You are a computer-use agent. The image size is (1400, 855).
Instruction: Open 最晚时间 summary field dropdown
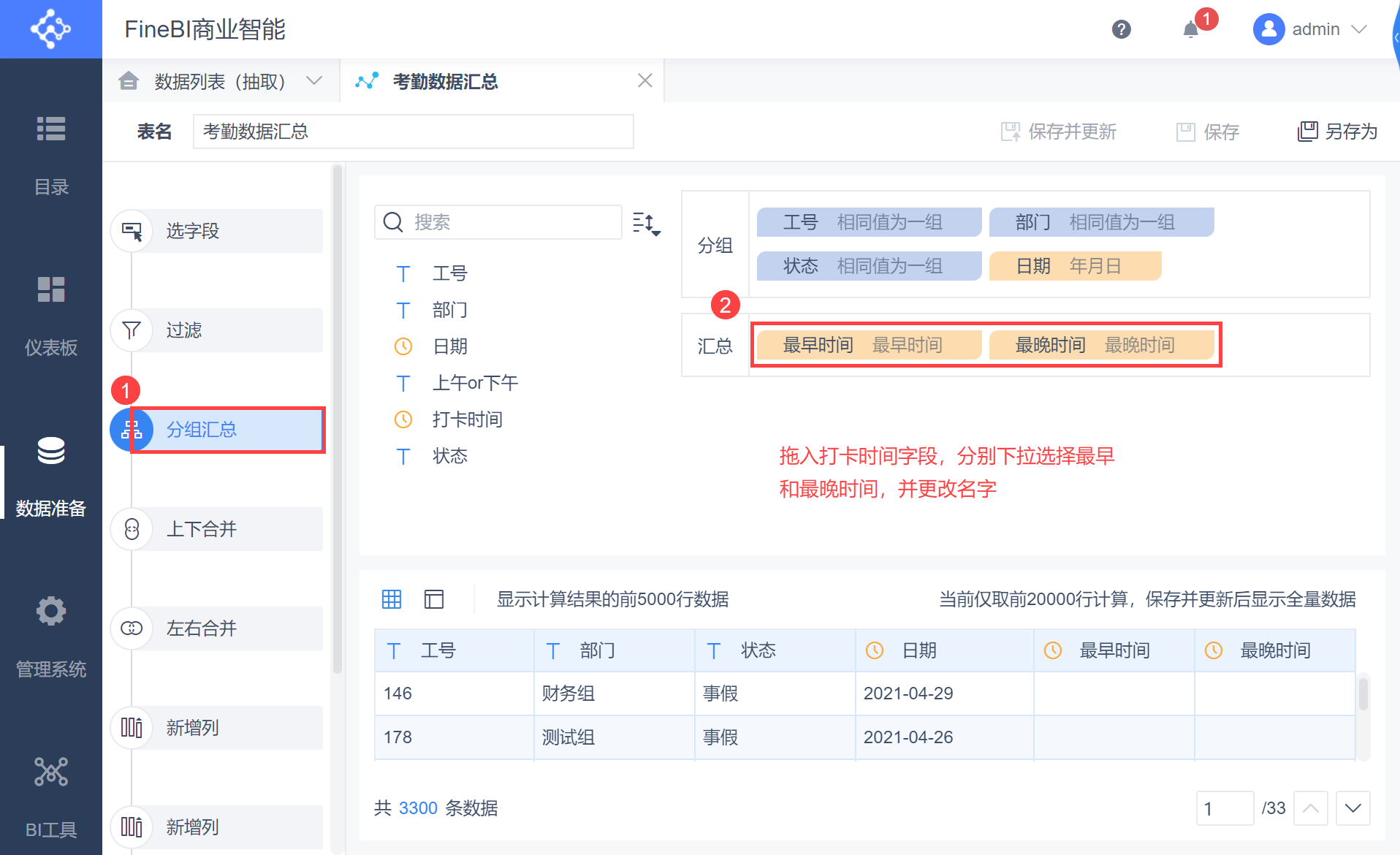pyautogui.click(x=1101, y=345)
